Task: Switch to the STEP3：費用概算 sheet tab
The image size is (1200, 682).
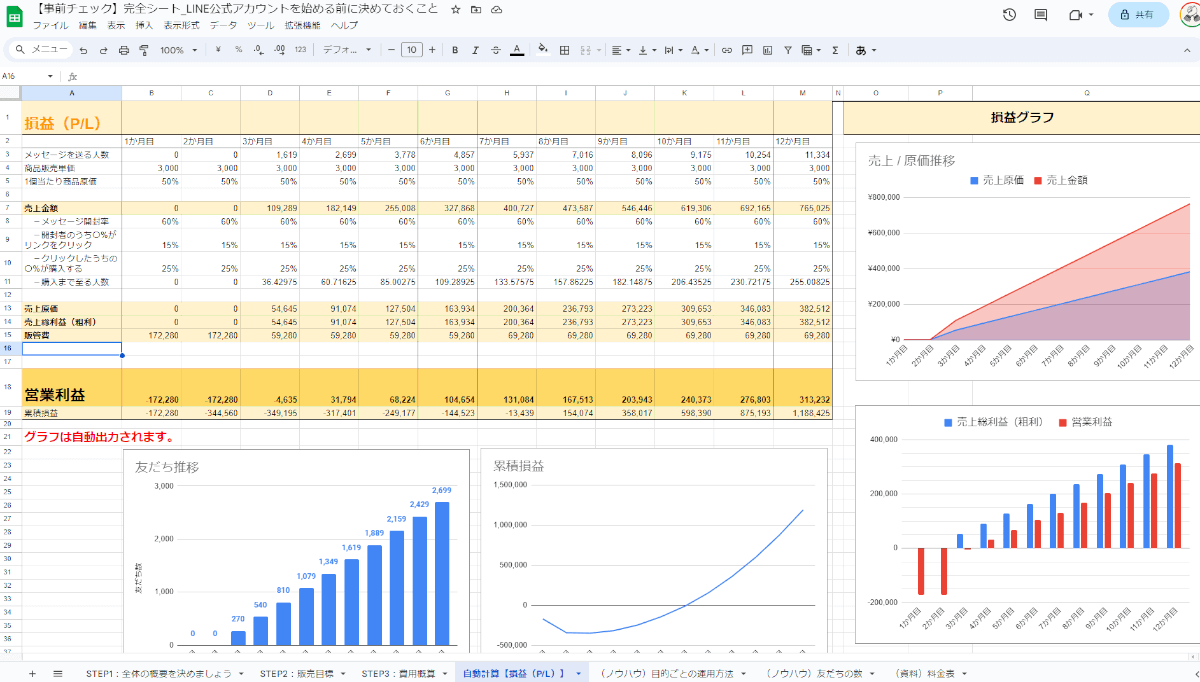Action: tap(399, 674)
